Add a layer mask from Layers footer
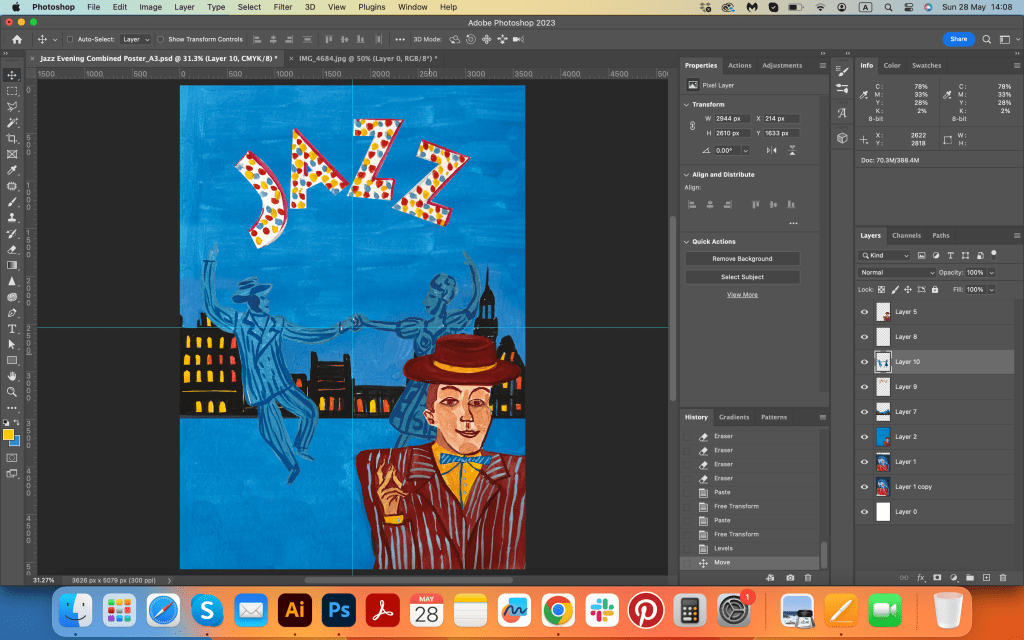This screenshot has height=640, width=1024. pos(937,577)
